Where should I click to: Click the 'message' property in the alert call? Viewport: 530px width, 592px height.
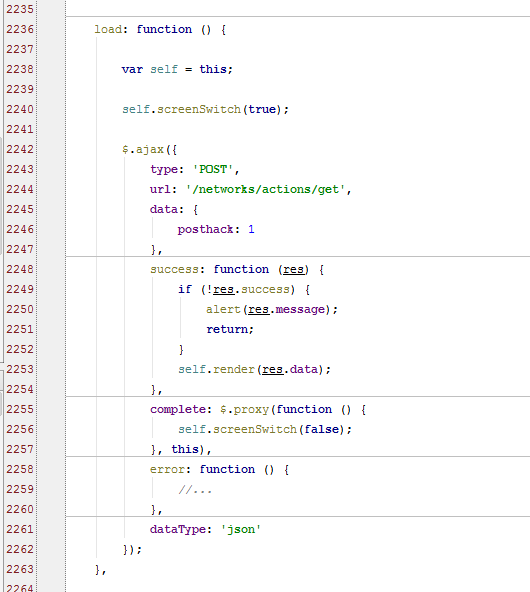(300, 310)
